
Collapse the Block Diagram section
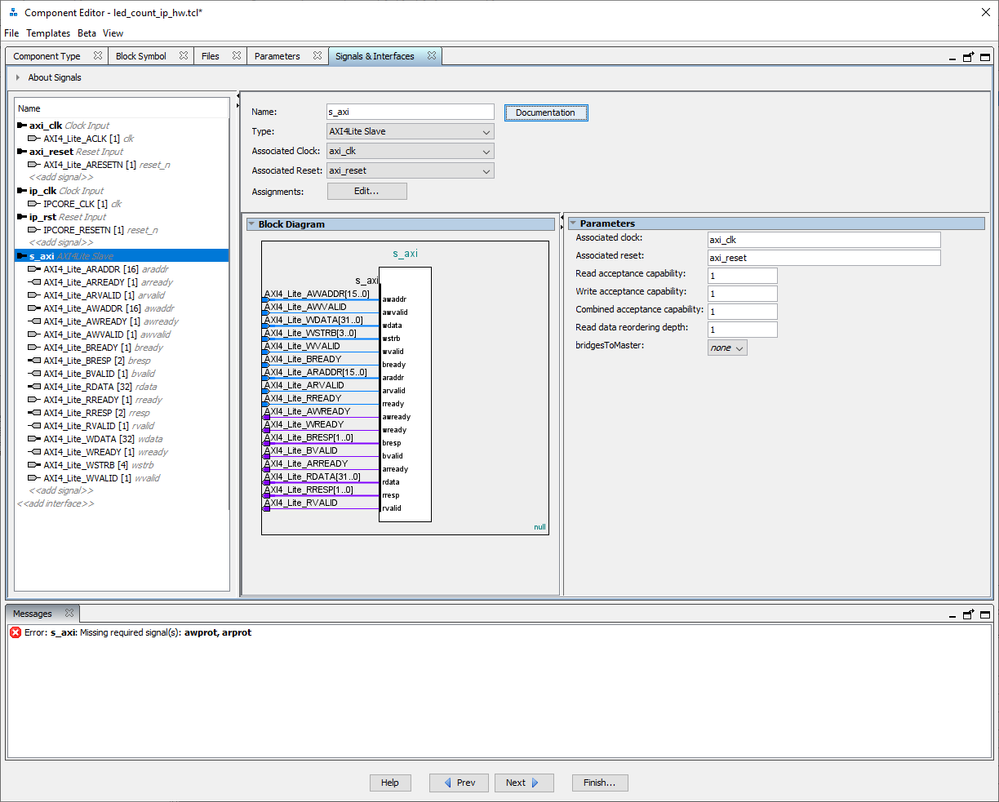tap(251, 225)
